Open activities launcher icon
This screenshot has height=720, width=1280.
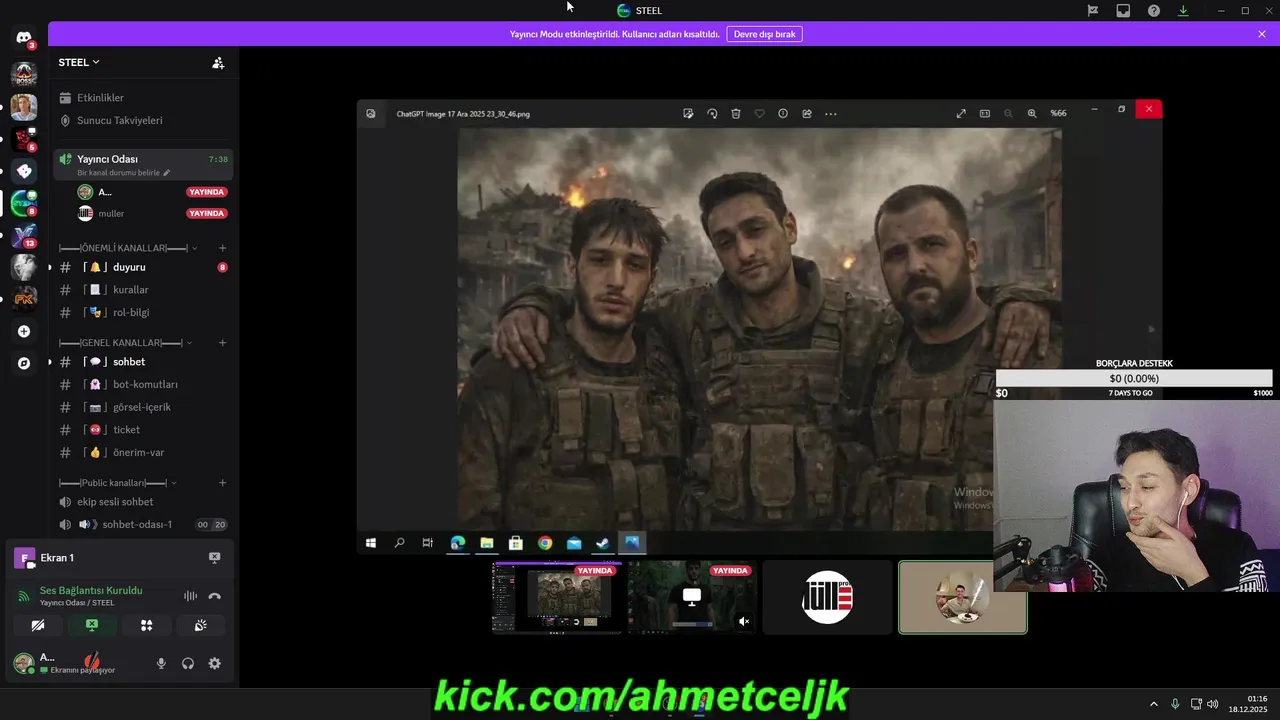pos(146,625)
